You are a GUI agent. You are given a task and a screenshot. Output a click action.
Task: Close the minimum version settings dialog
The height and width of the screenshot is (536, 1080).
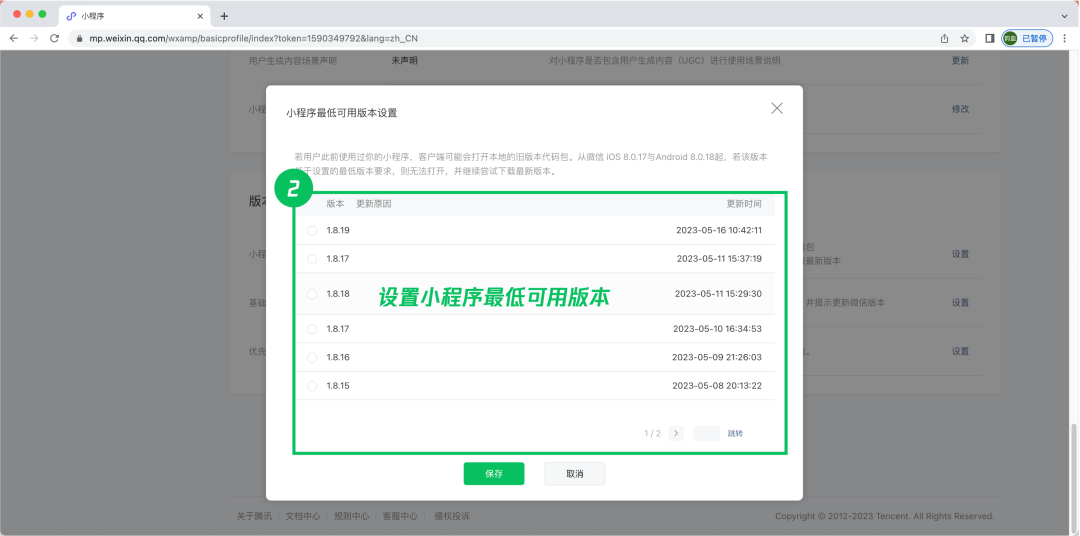(x=777, y=108)
